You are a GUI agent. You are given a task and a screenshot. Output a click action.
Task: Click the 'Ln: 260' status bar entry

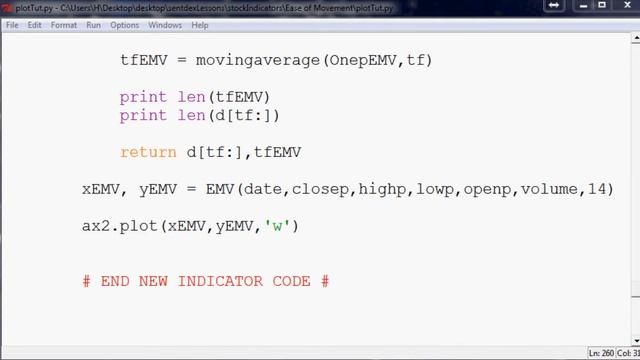tap(601, 353)
